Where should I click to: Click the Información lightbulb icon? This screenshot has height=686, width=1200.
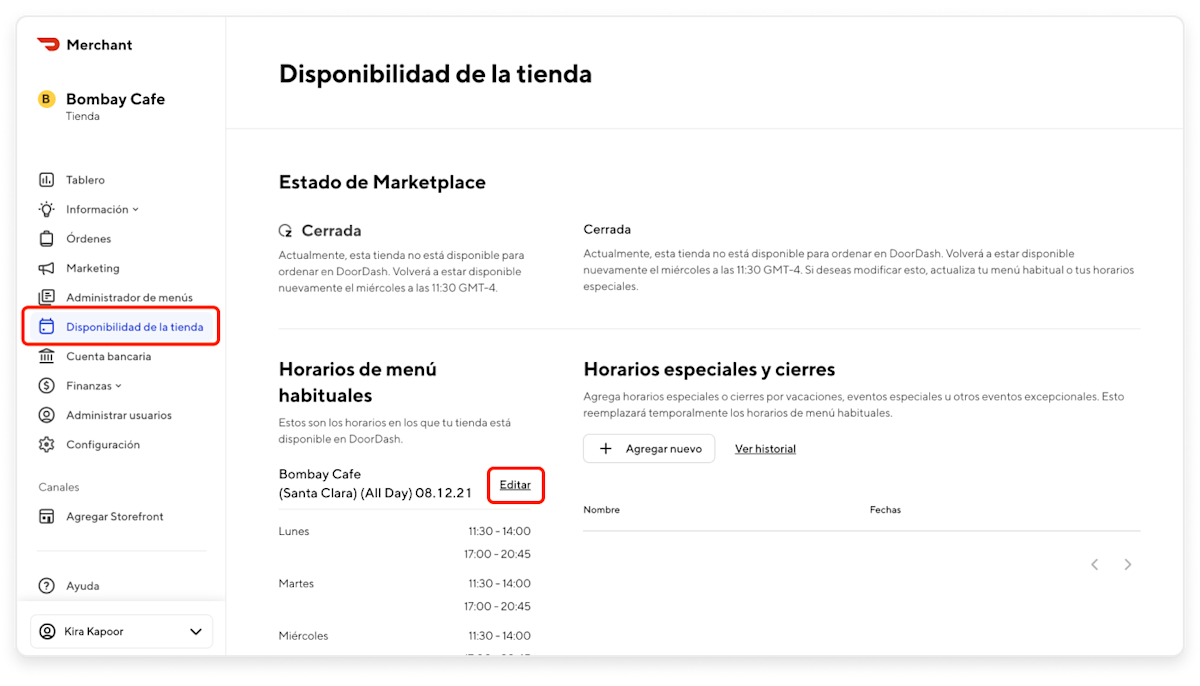pyautogui.click(x=46, y=209)
